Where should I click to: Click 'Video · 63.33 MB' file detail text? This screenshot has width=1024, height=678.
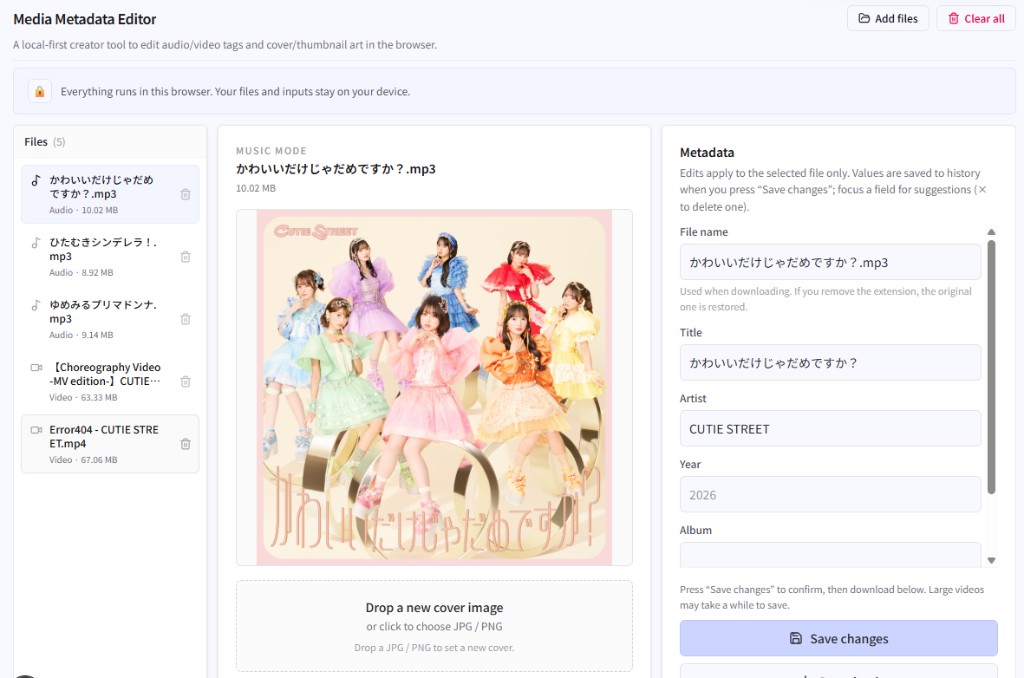[x=83, y=397]
